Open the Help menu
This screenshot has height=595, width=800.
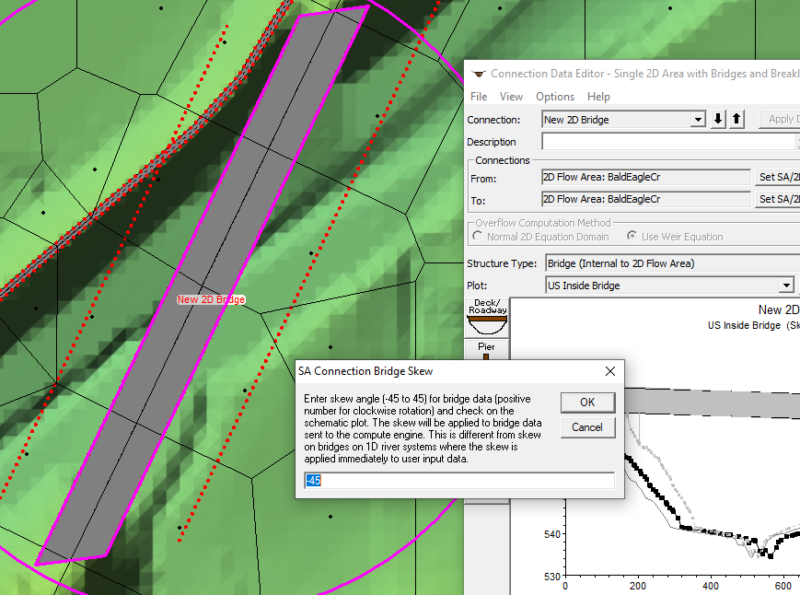[598, 97]
